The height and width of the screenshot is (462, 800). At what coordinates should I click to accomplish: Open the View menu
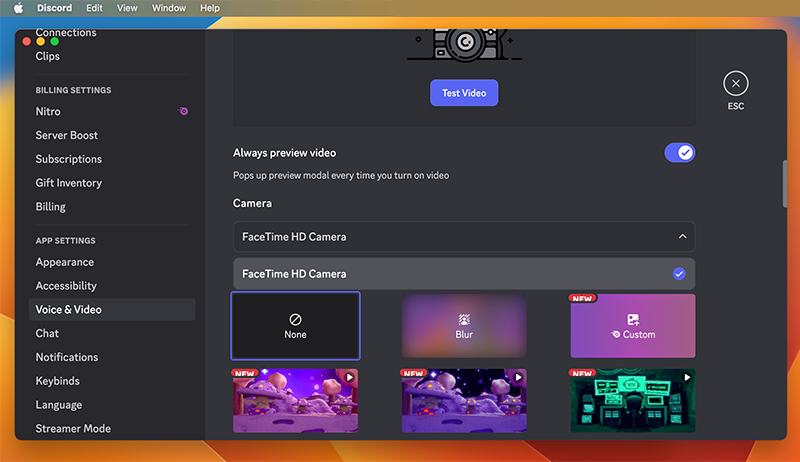point(127,8)
